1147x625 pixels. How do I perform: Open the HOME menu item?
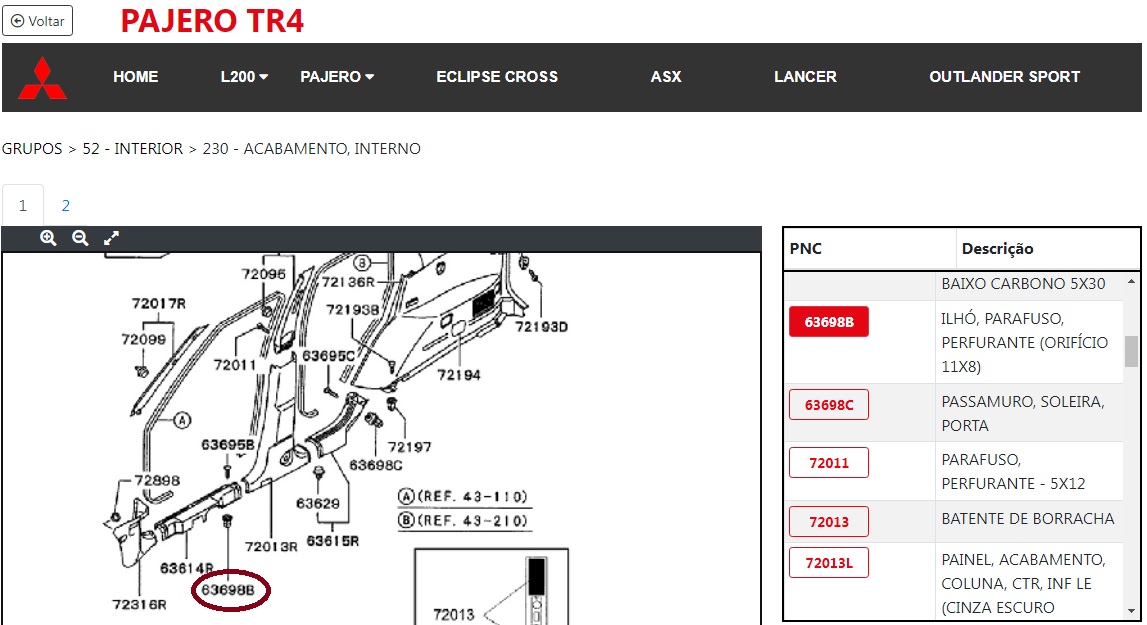pos(136,77)
